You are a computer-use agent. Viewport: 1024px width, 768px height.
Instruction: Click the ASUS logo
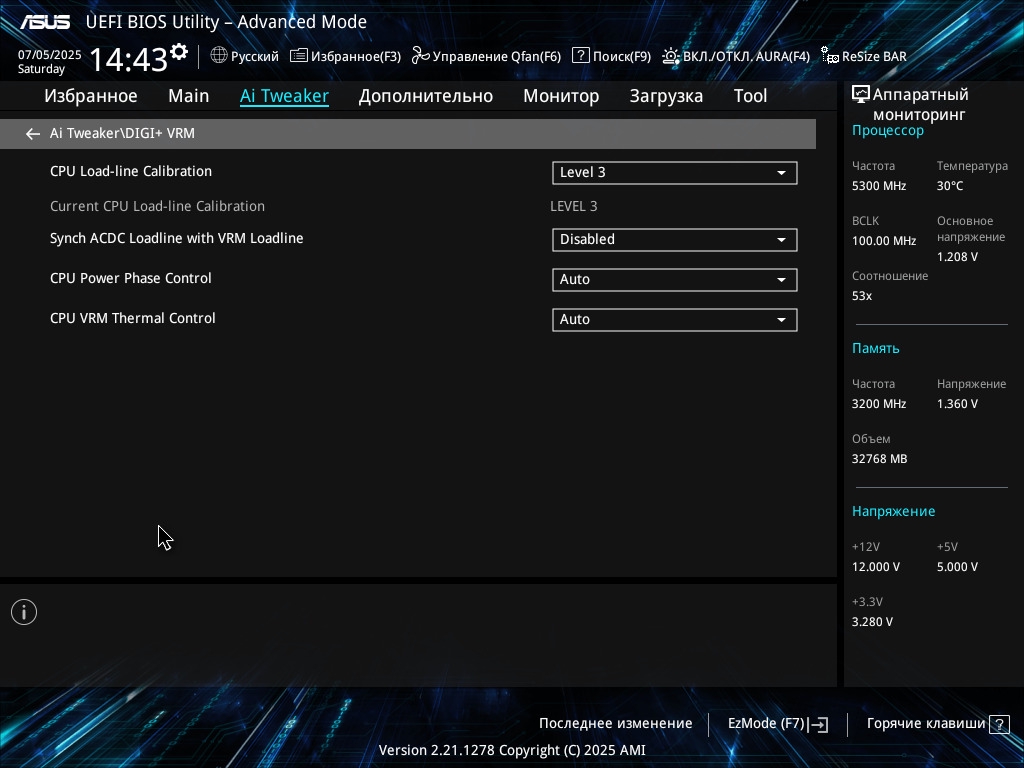pos(44,22)
